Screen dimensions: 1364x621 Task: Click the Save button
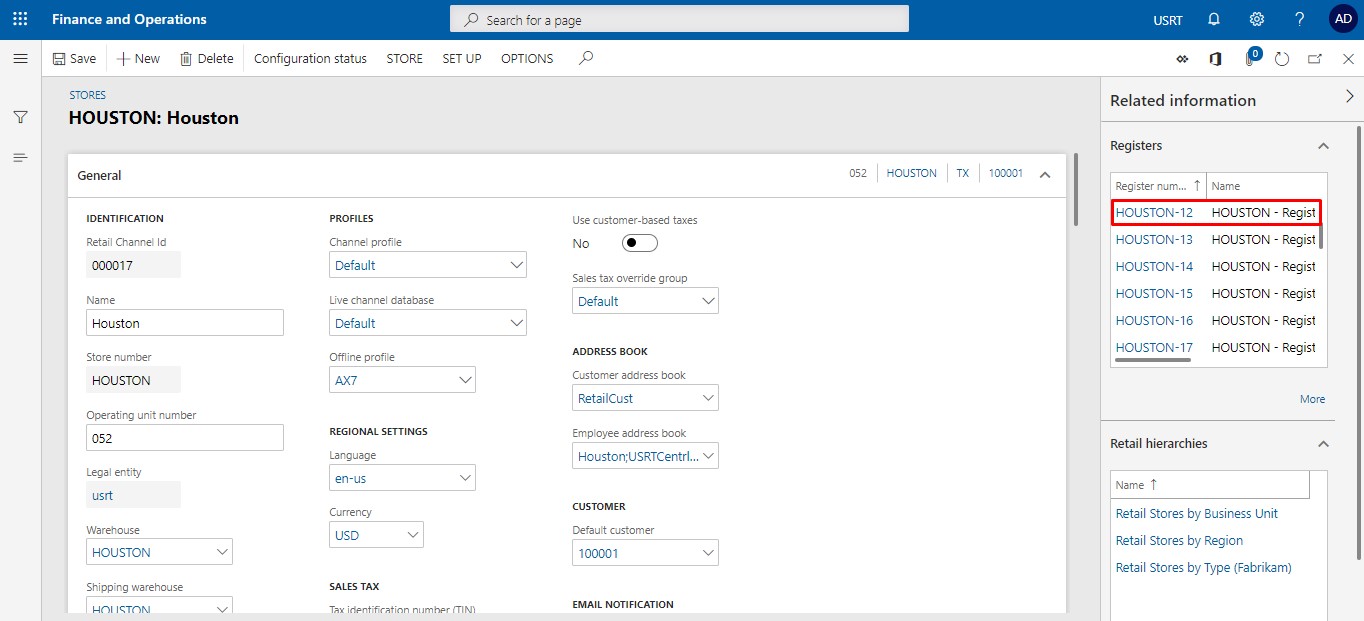point(74,59)
